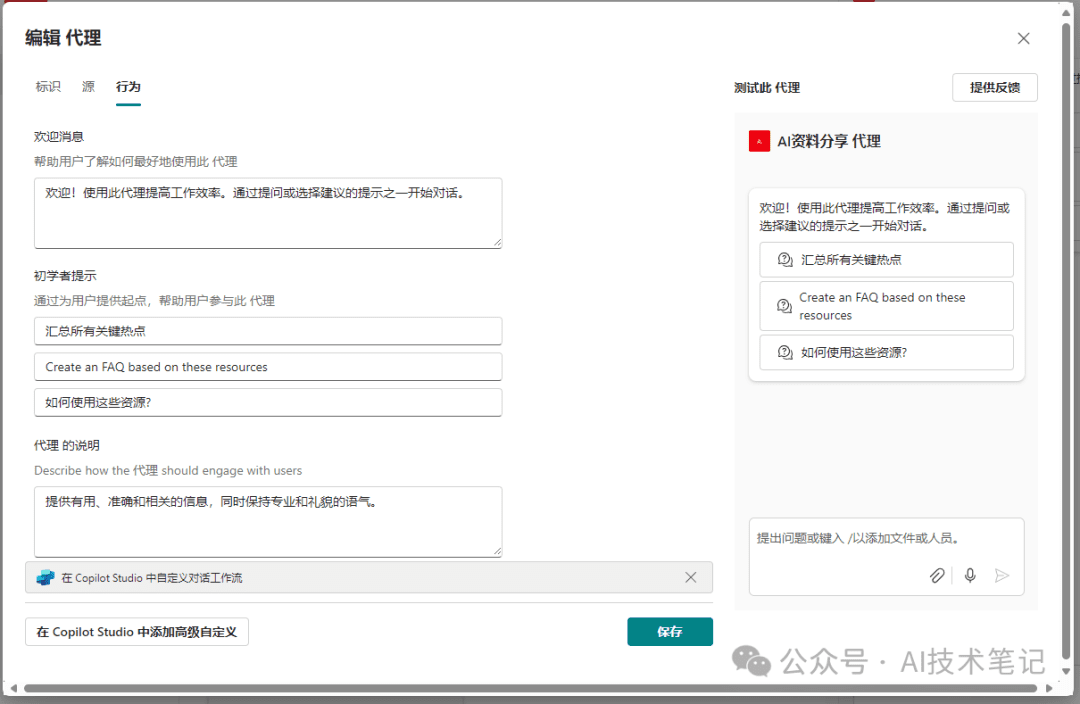This screenshot has width=1080, height=704.
Task: Switch to the 源 tab
Action: pyautogui.click(x=88, y=87)
